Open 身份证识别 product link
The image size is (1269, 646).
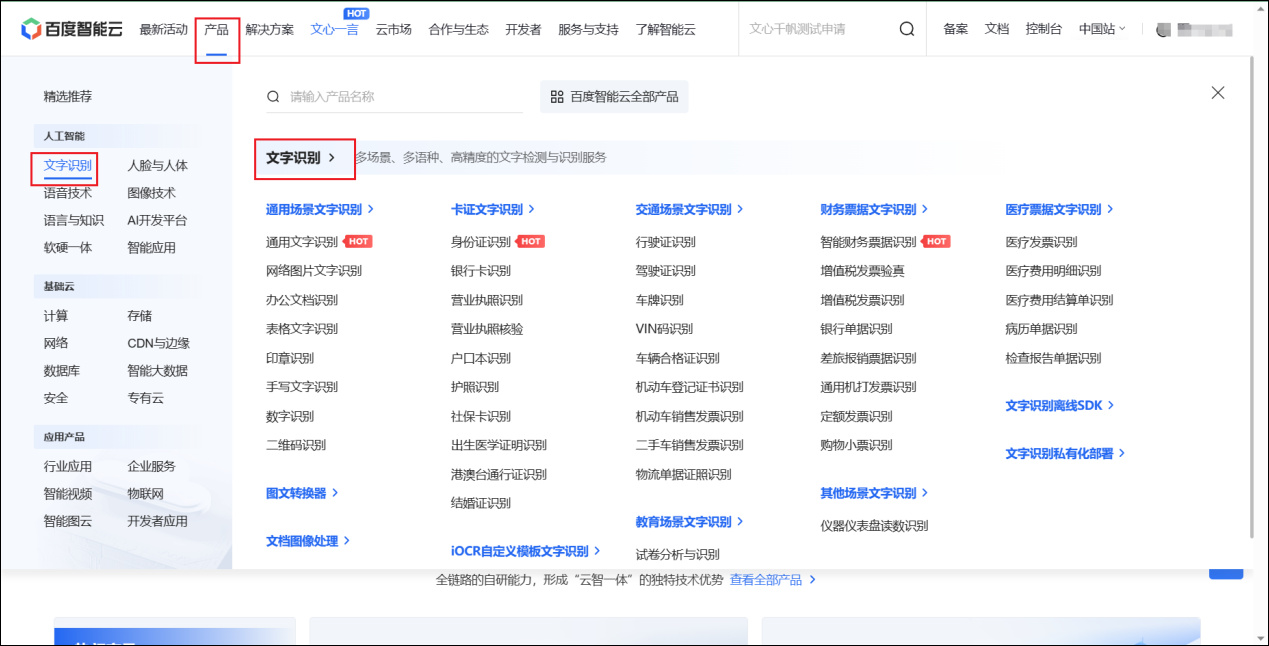481,242
